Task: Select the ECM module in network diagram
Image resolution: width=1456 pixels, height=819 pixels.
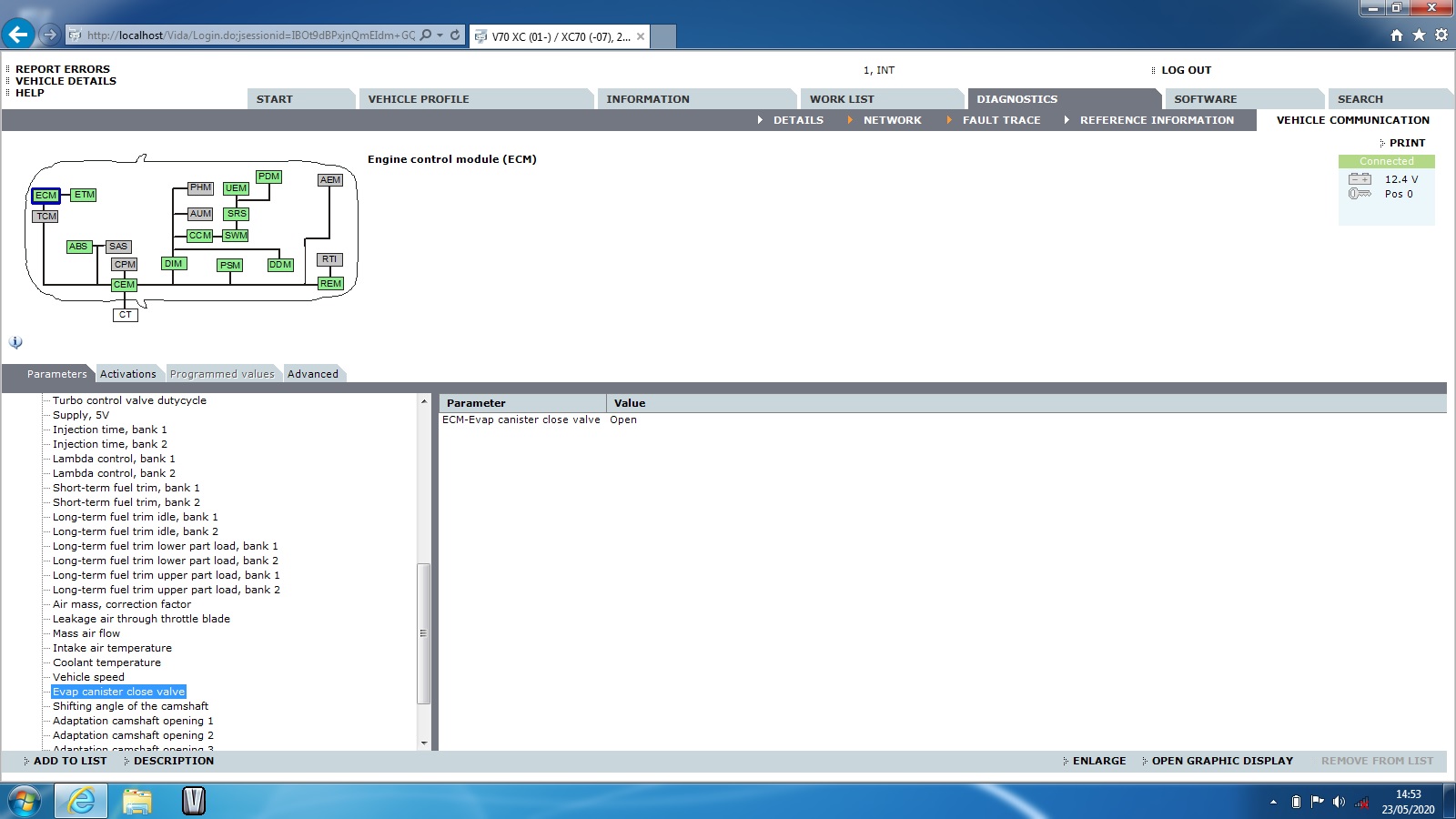Action: coord(45,196)
